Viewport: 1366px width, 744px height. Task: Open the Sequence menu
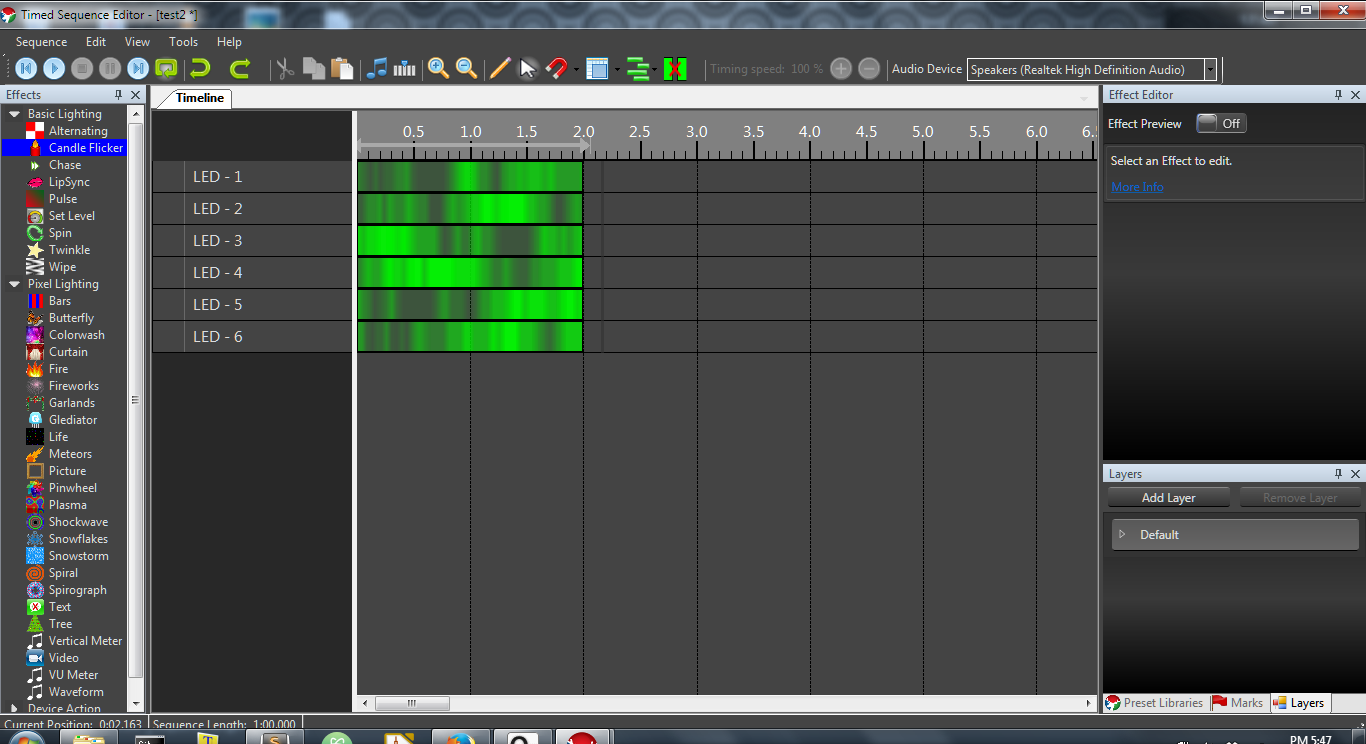tap(41, 42)
